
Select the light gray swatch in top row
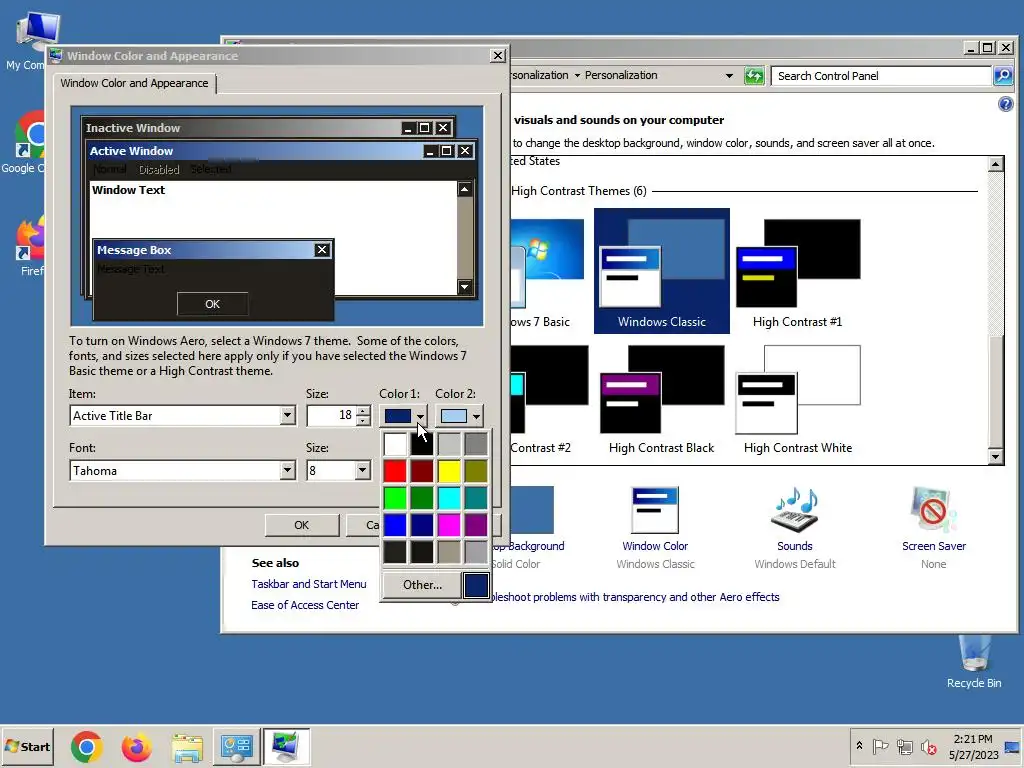(449, 444)
